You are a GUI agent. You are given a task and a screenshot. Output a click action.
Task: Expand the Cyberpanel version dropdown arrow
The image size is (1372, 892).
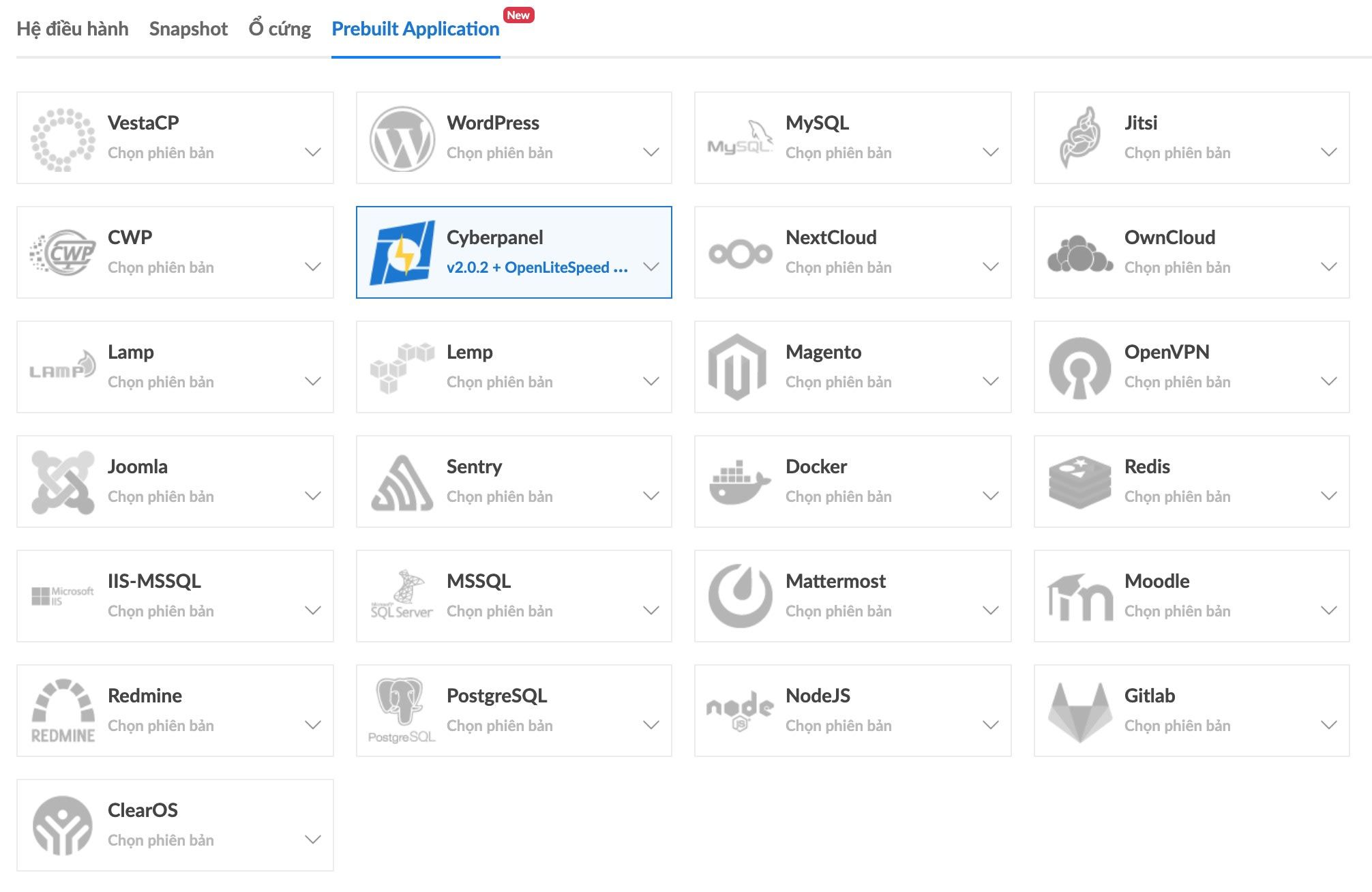(x=651, y=267)
